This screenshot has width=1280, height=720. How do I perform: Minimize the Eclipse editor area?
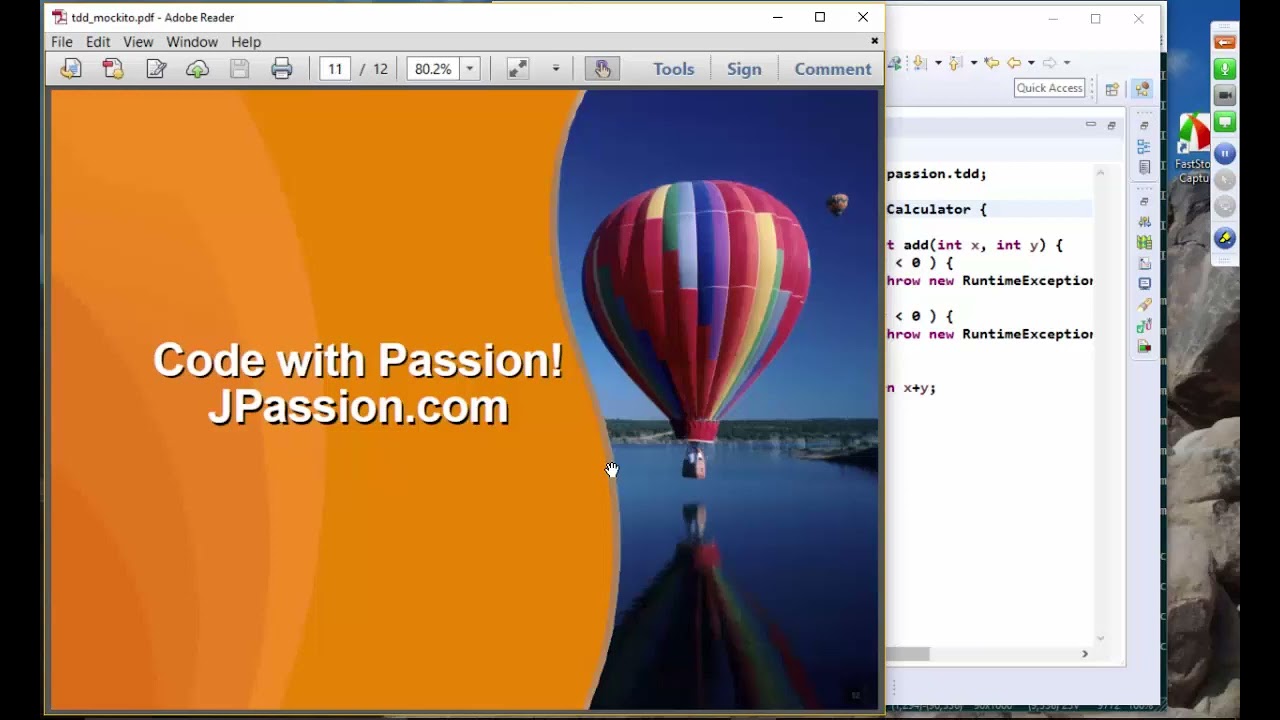point(1090,124)
